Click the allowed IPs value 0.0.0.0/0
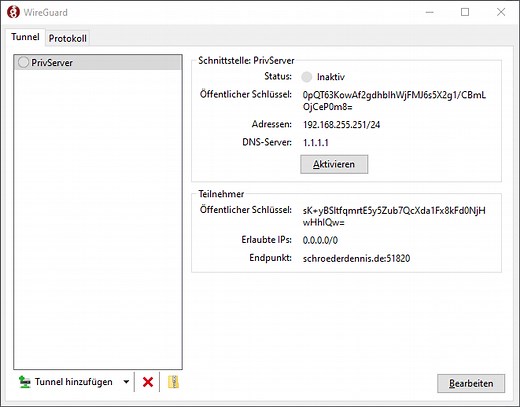The height and width of the screenshot is (407, 520). pos(320,240)
